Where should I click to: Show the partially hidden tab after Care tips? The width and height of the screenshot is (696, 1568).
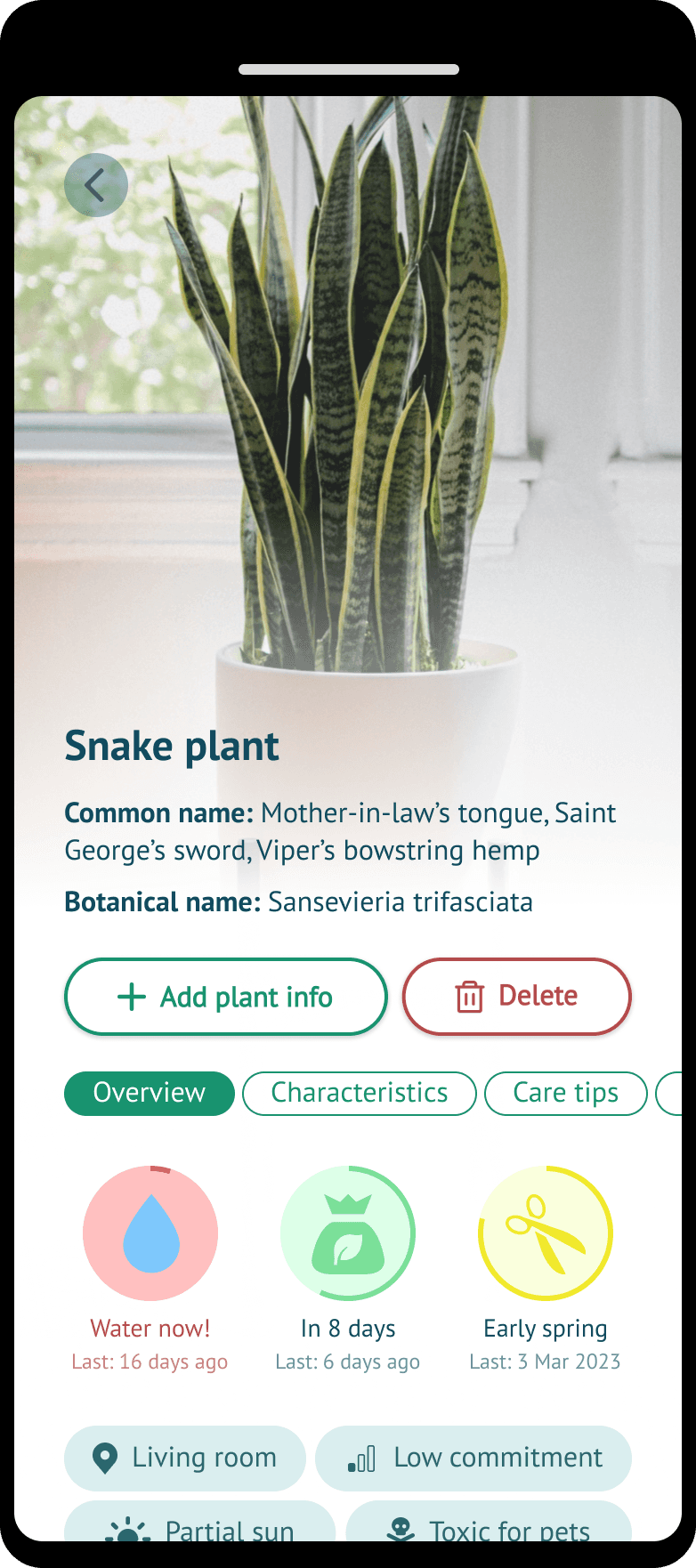point(669,1093)
